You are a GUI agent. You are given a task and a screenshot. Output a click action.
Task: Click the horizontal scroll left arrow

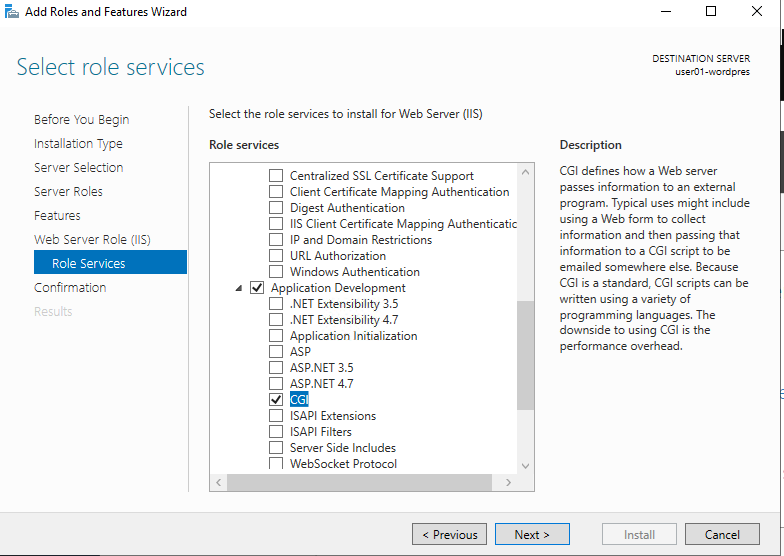click(x=218, y=482)
